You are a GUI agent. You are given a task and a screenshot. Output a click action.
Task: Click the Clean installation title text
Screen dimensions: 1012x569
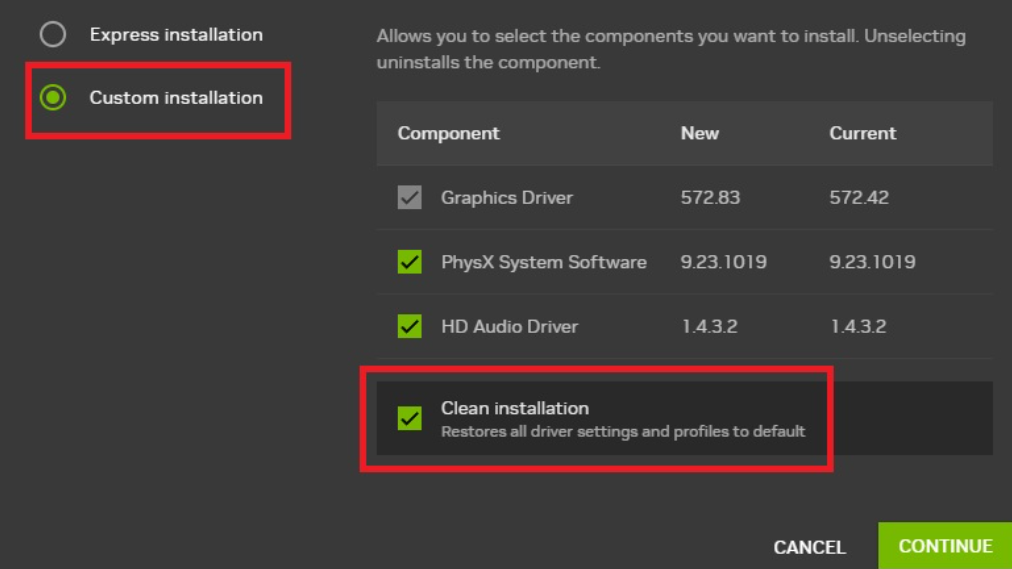pyautogui.click(x=515, y=408)
